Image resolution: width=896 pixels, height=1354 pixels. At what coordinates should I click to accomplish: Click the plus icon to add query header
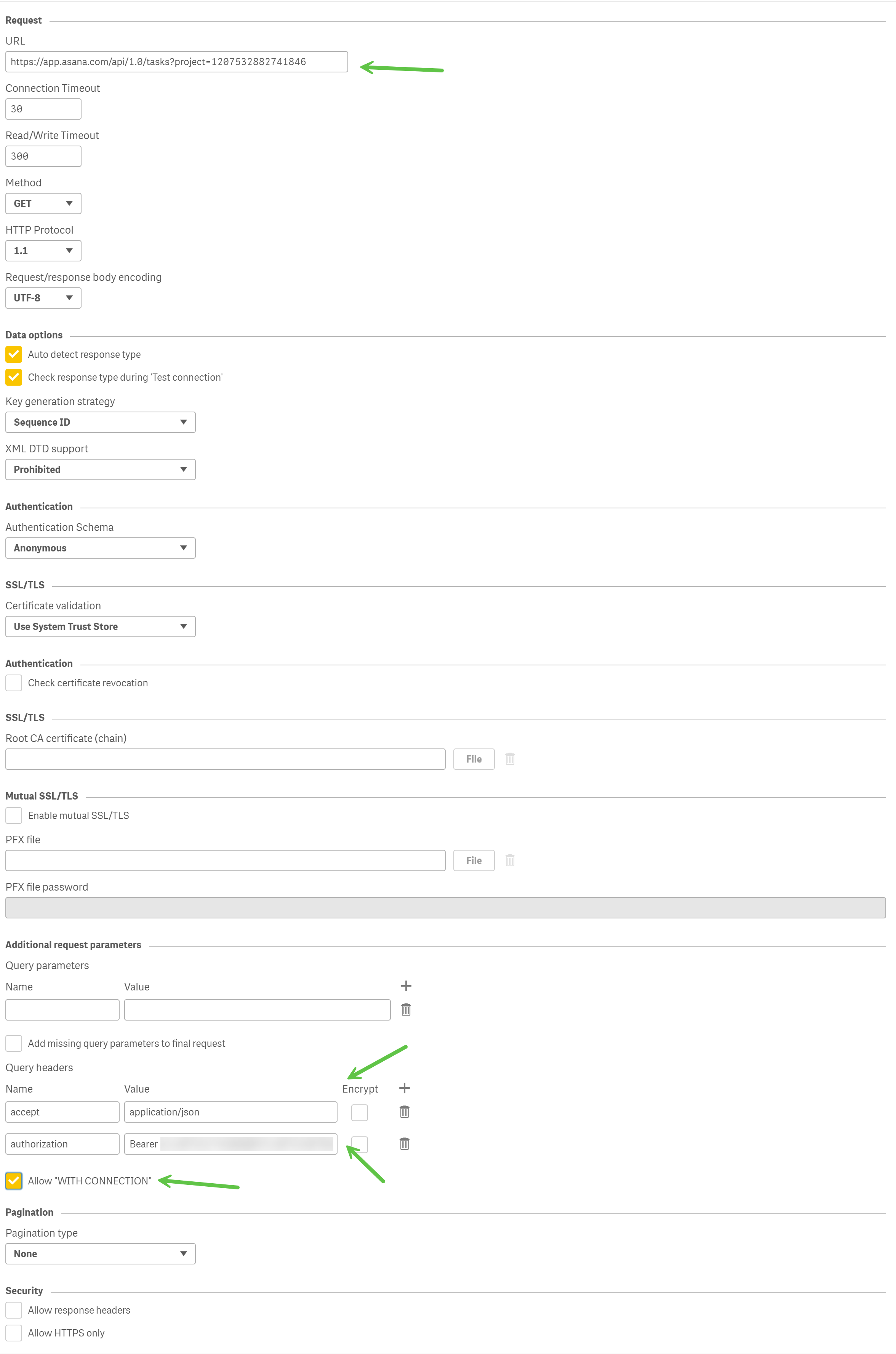(405, 1088)
